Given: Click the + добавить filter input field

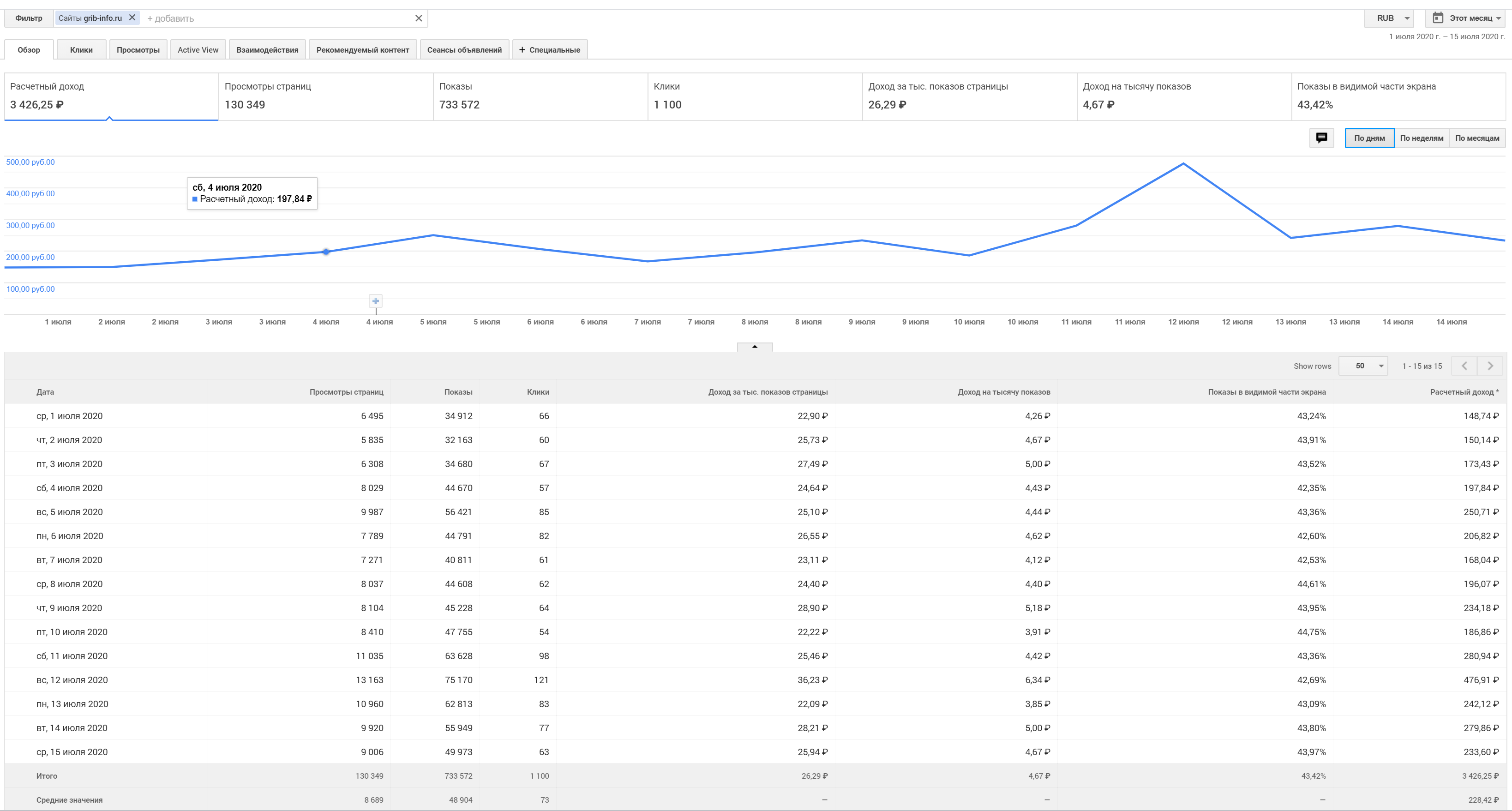Looking at the screenshot, I should pos(276,18).
